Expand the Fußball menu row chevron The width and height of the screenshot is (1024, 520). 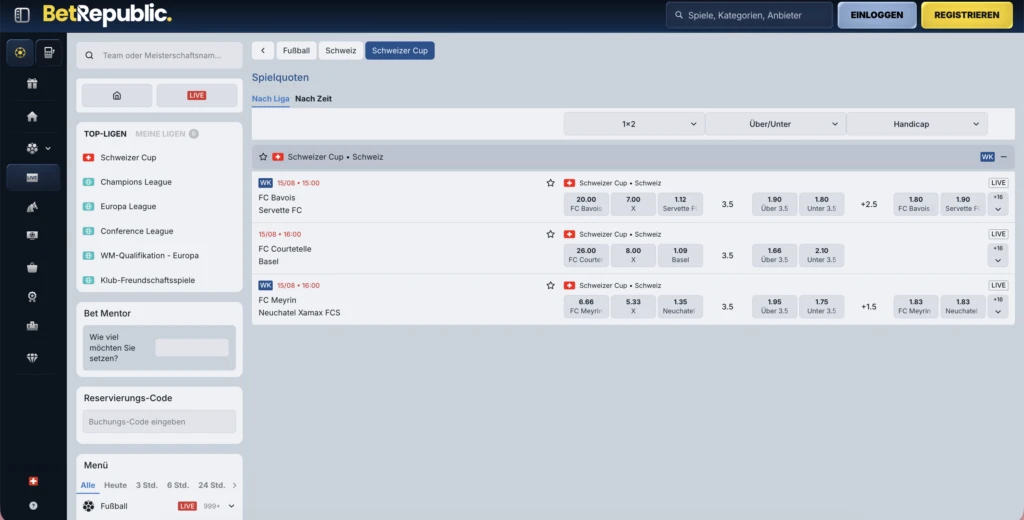231,506
